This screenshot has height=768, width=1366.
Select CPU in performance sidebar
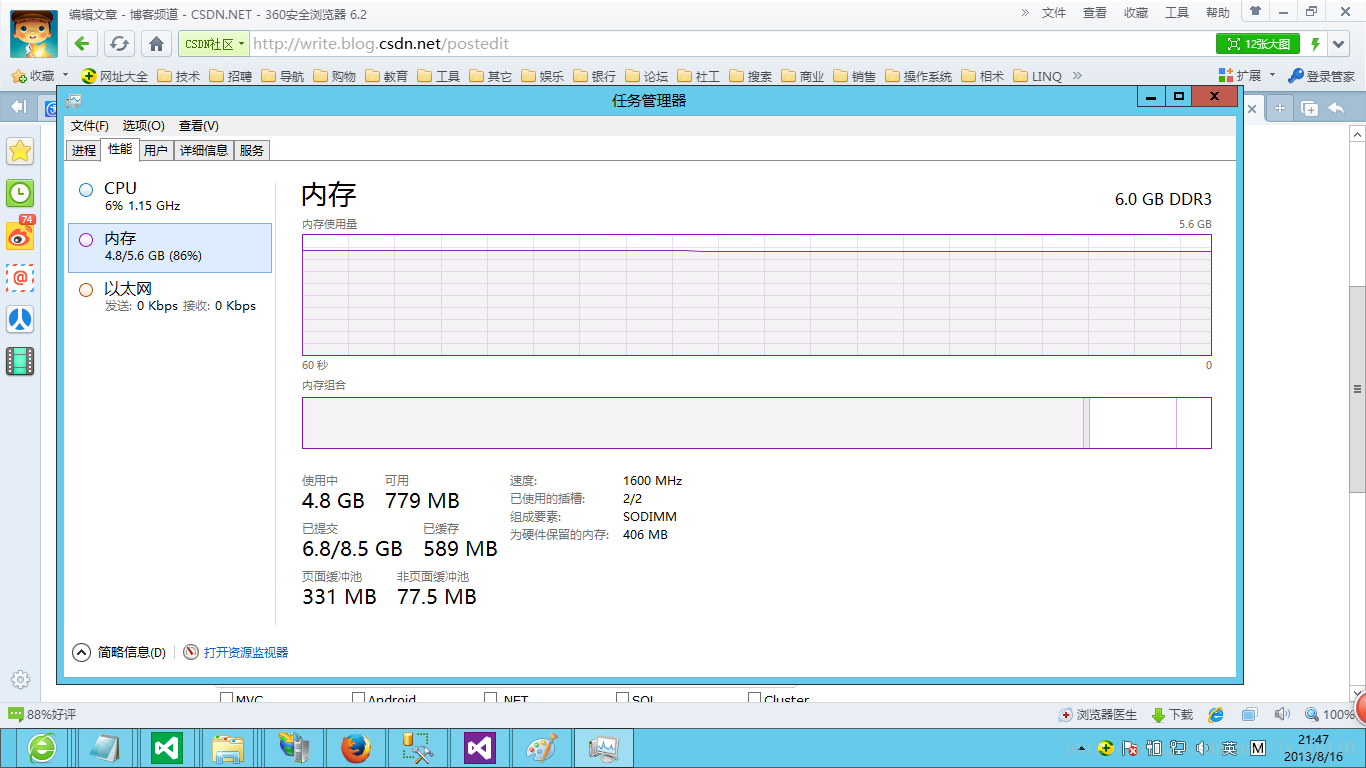[170, 196]
